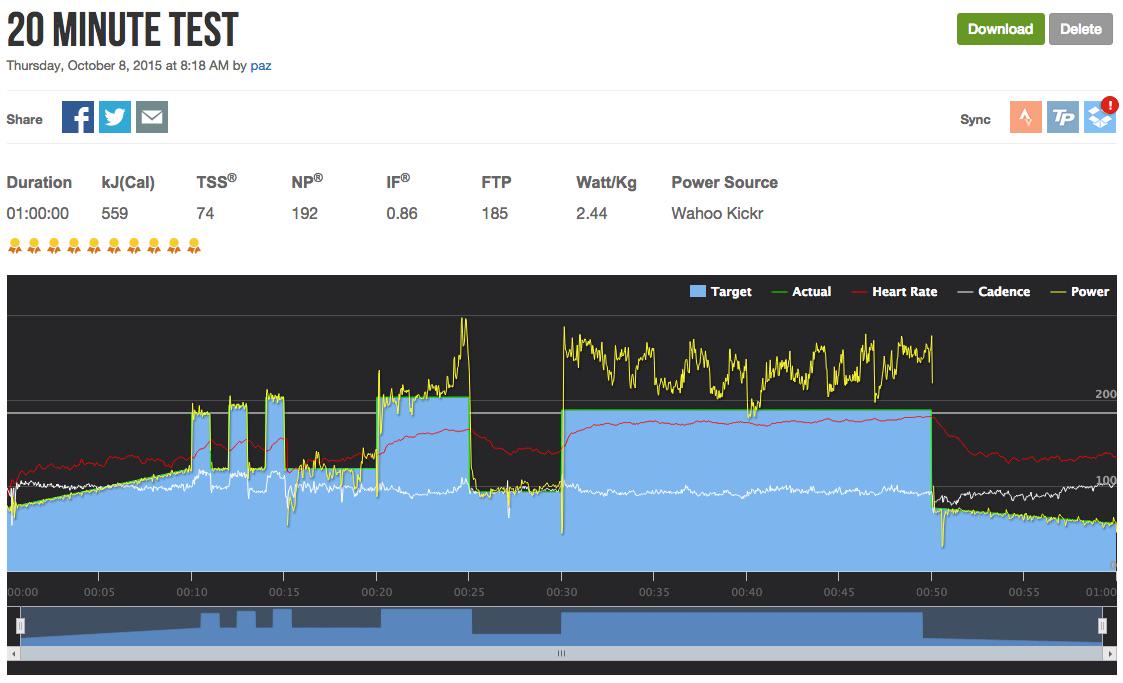The width and height of the screenshot is (1123, 683).
Task: Click the 20 MINUTE TEST title
Action: pyautogui.click(x=122, y=30)
